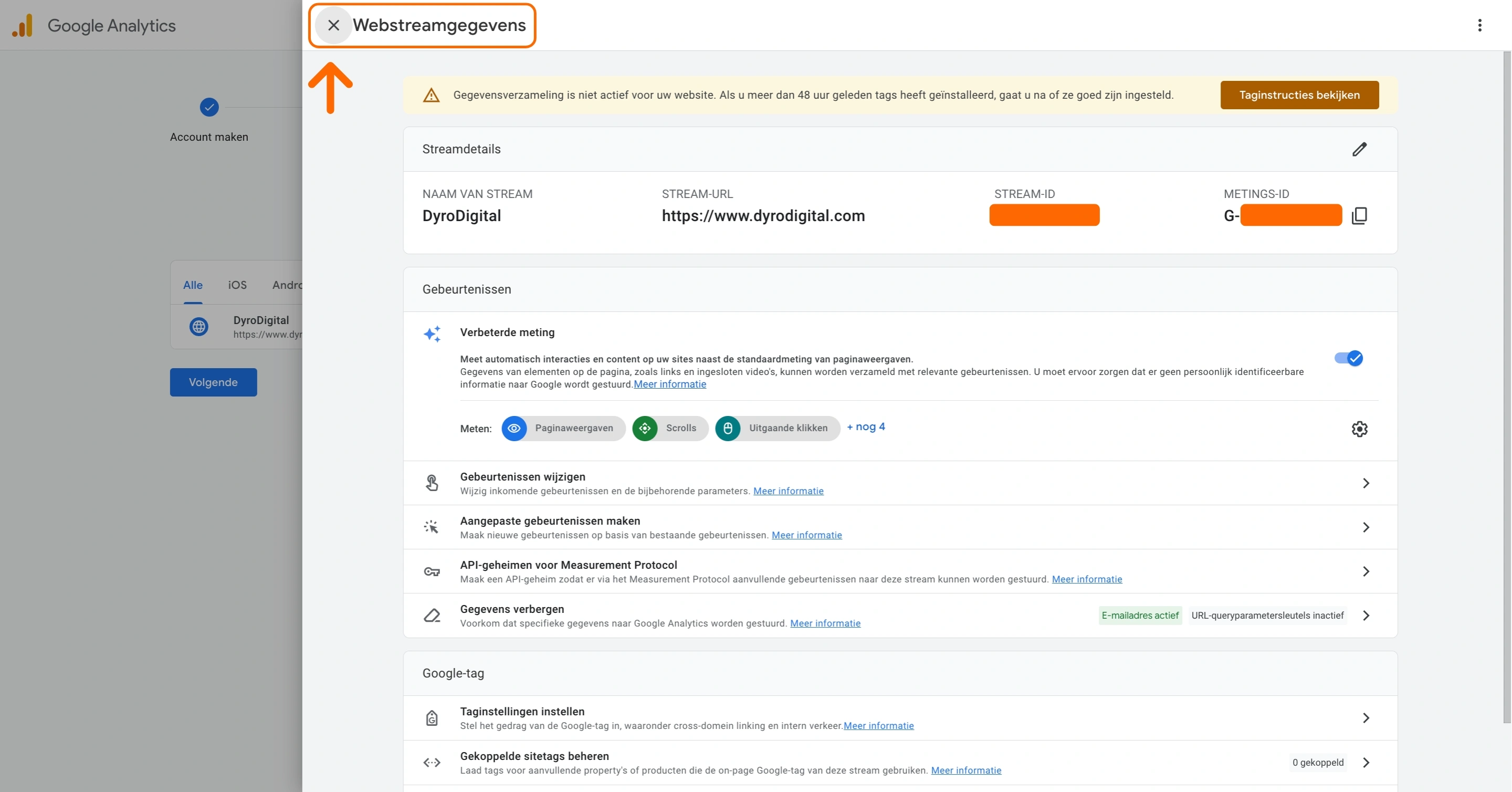Click the Taginstellingen tag icon
Image resolution: width=1512 pixels, height=792 pixels.
click(432, 717)
